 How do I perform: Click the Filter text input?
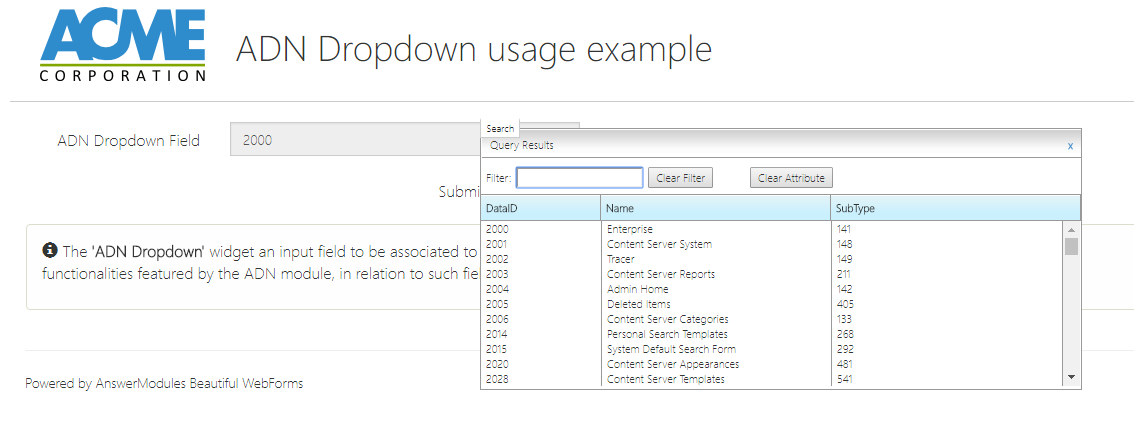click(579, 178)
